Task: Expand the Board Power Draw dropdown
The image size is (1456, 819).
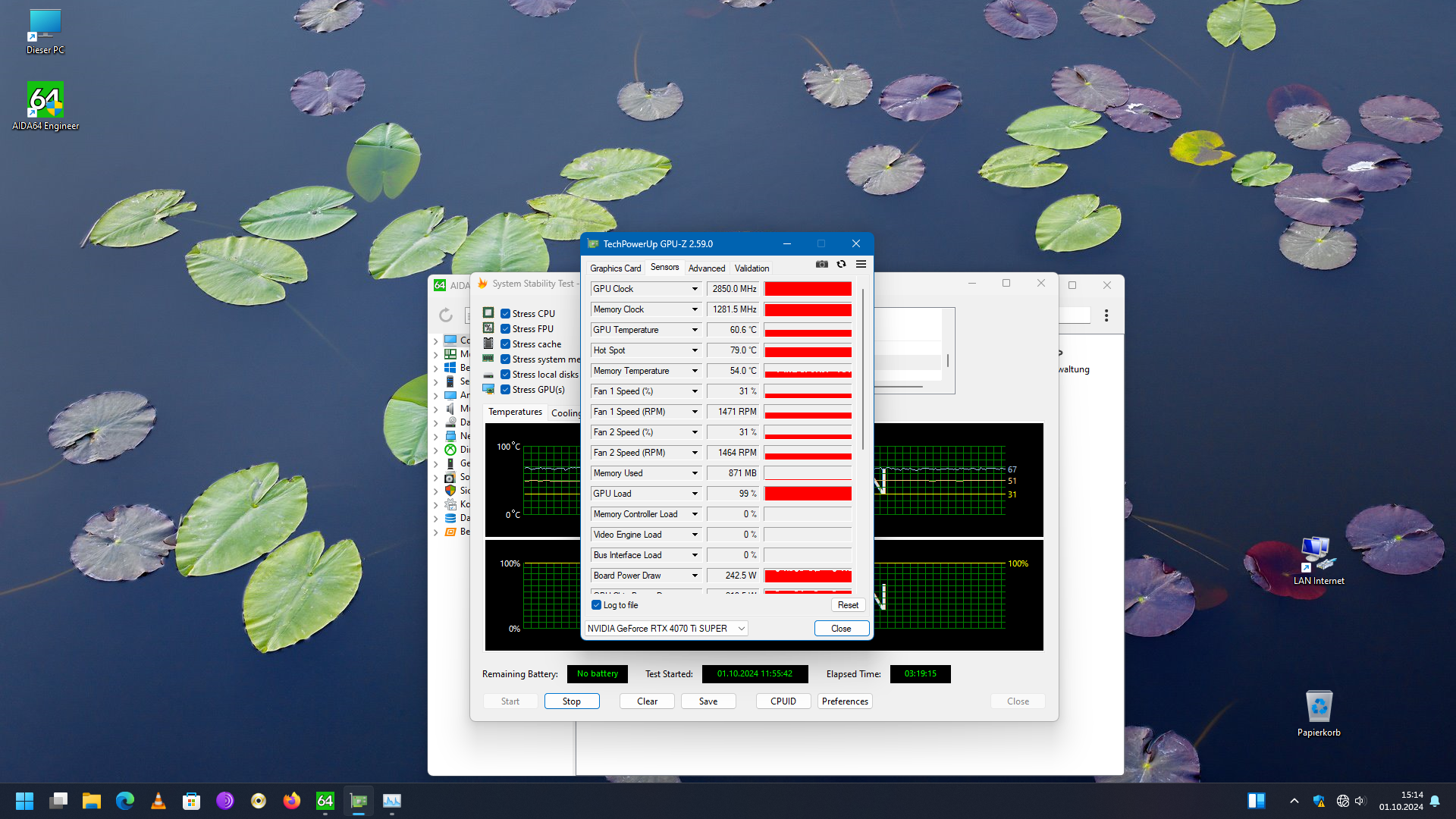Action: 695,576
